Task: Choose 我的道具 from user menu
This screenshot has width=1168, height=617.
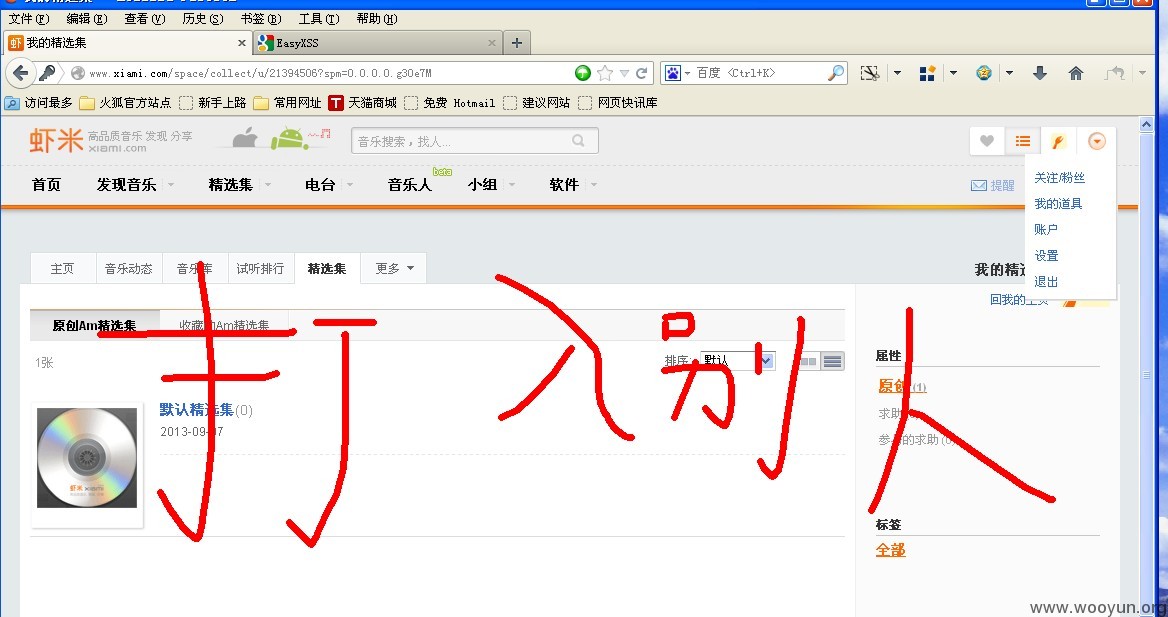Action: (1058, 203)
